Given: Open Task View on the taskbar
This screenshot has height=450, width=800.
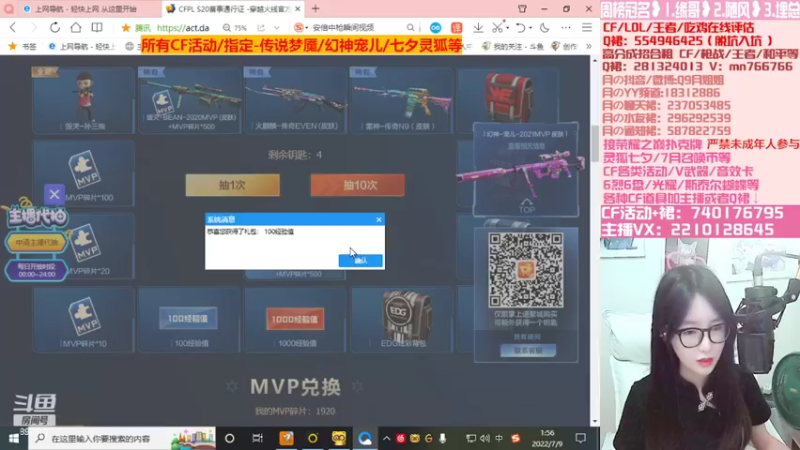Looking at the screenshot, I should point(257,438).
